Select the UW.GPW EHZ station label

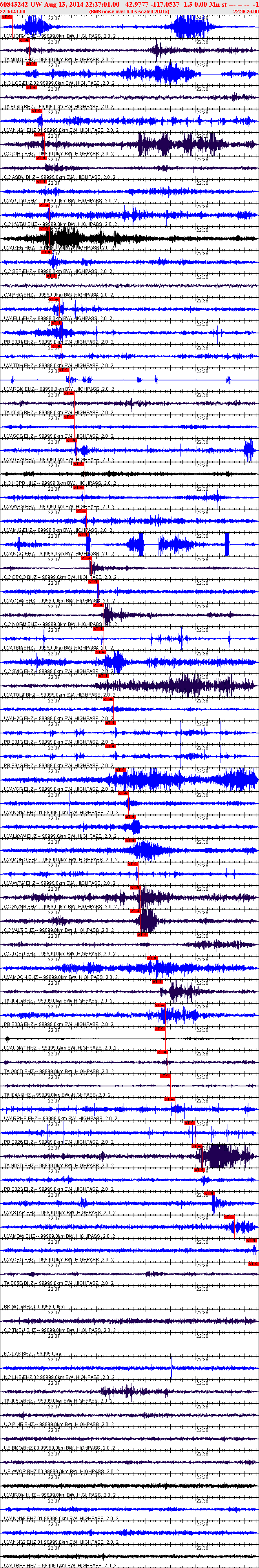60,460
